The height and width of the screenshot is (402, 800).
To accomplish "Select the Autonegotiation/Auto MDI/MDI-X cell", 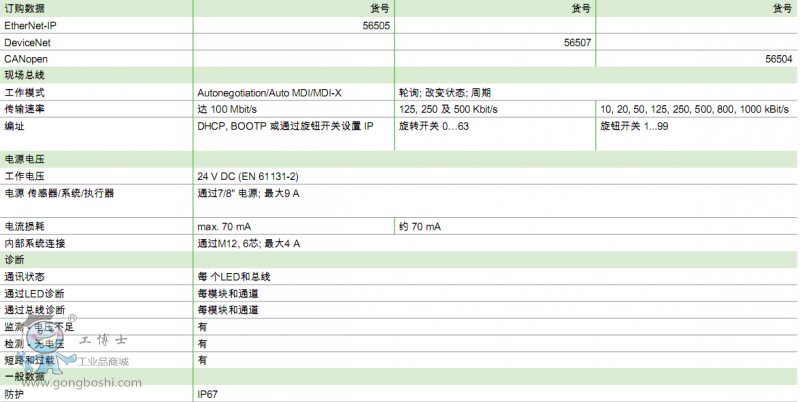I will tap(269, 92).
